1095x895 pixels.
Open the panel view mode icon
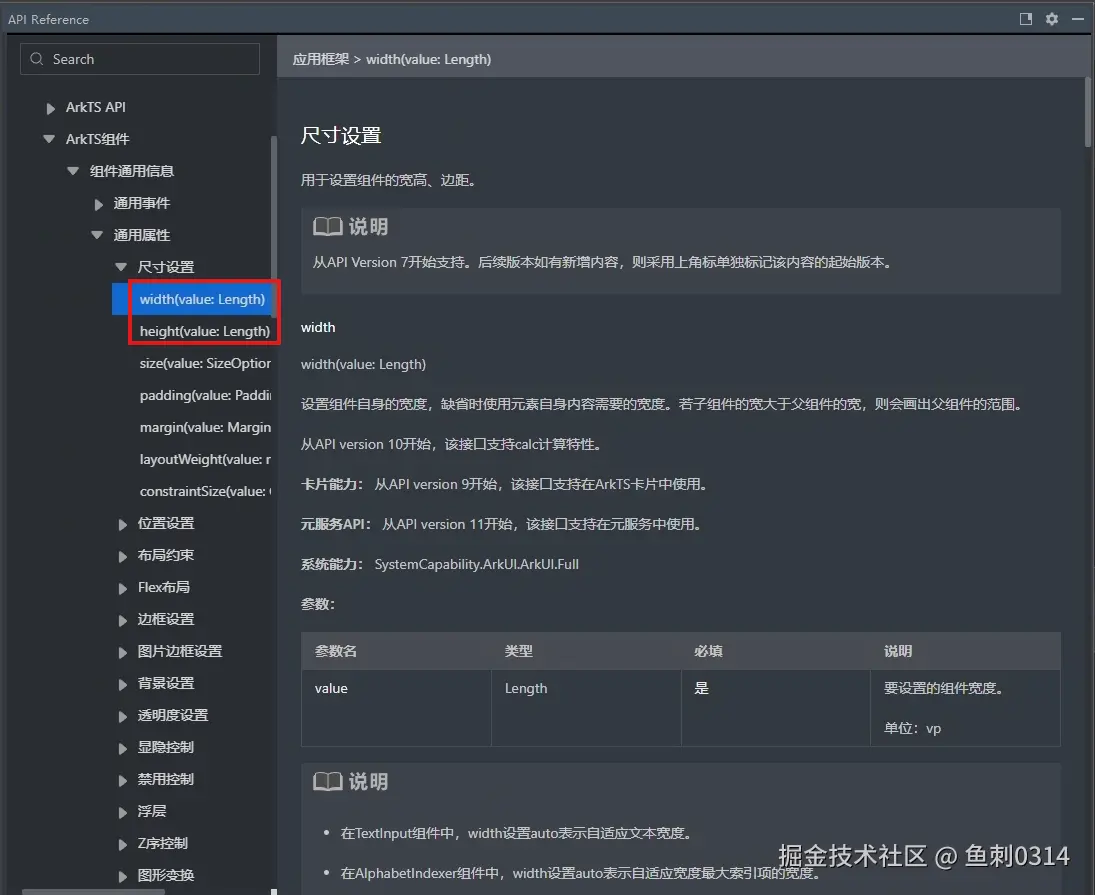(x=1026, y=19)
